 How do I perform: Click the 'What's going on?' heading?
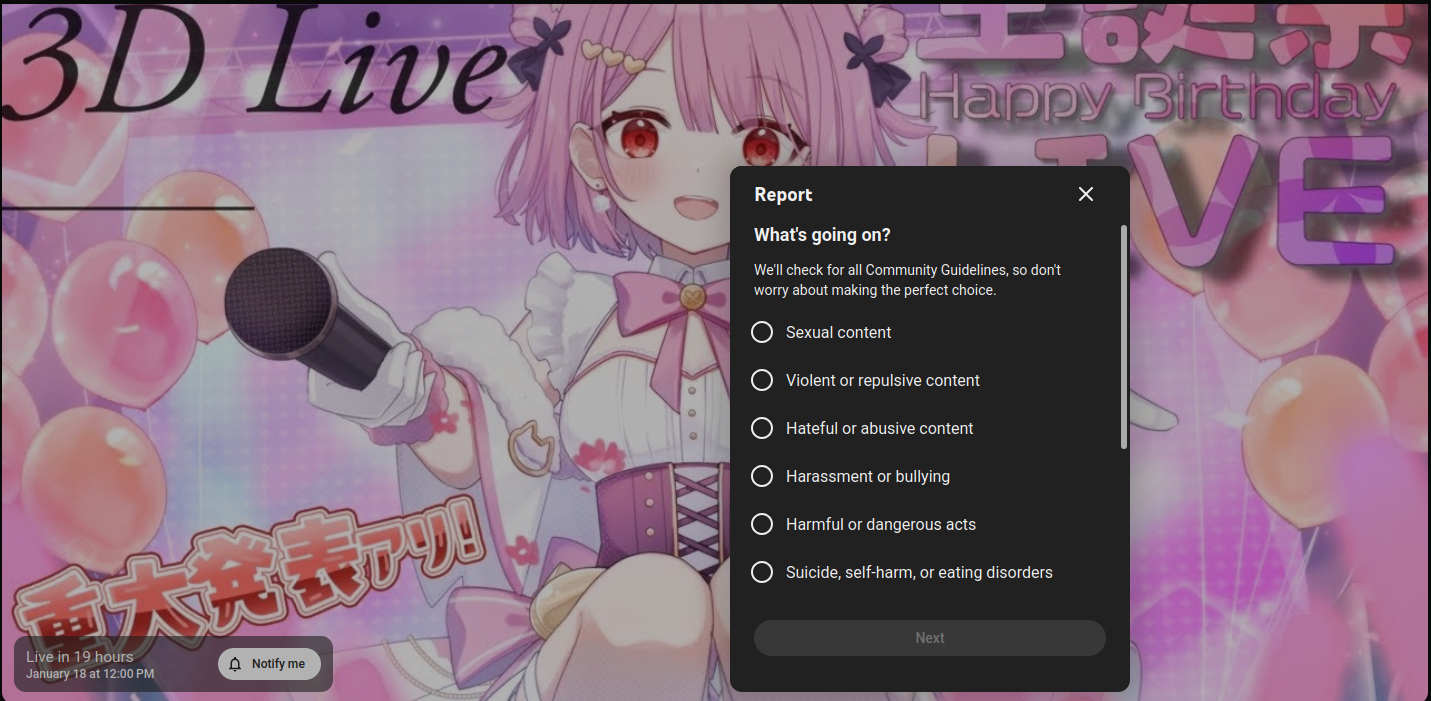[822, 235]
